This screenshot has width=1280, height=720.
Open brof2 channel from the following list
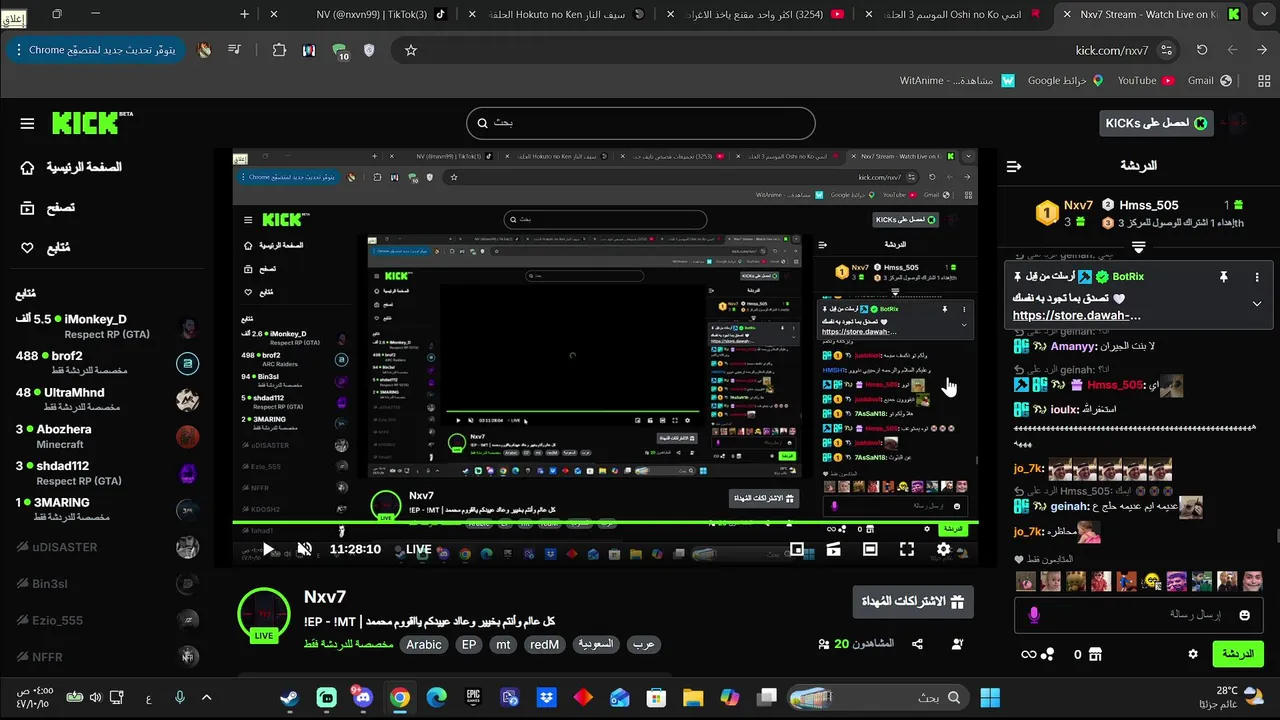pos(107,363)
